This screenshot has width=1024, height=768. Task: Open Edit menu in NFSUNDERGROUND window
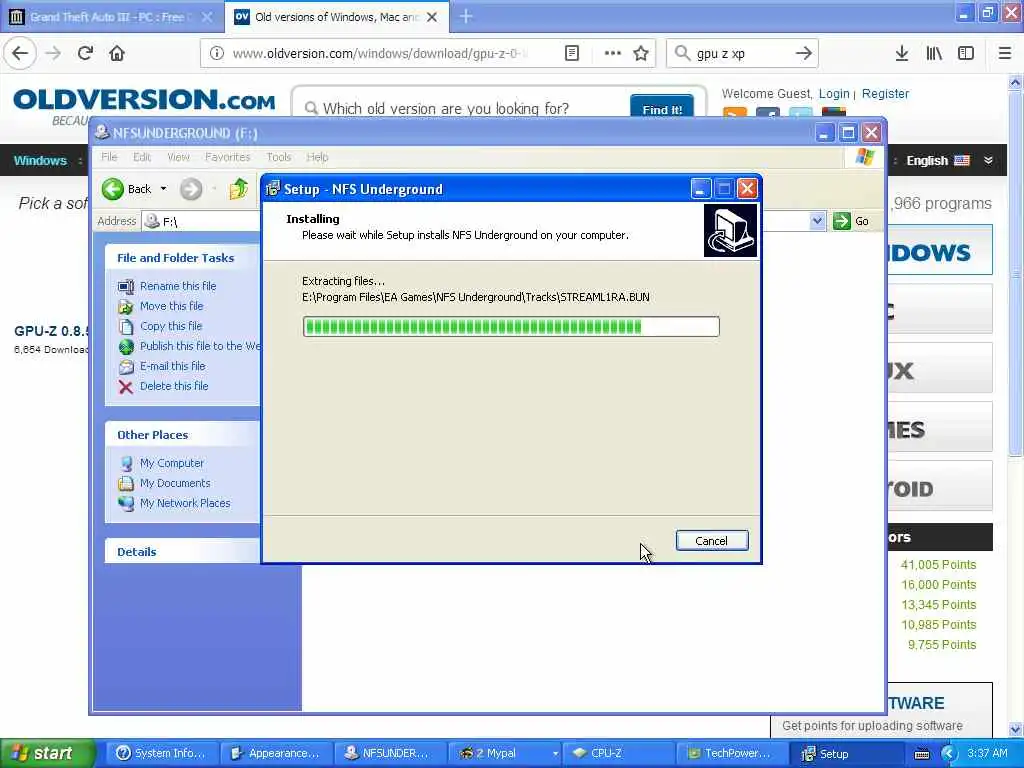142,157
